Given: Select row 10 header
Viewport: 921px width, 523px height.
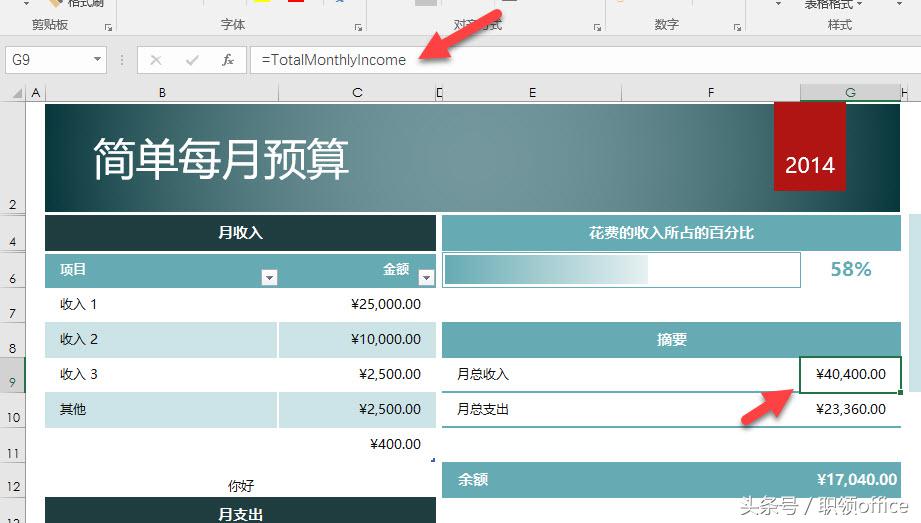Looking at the screenshot, I should pos(12,411).
